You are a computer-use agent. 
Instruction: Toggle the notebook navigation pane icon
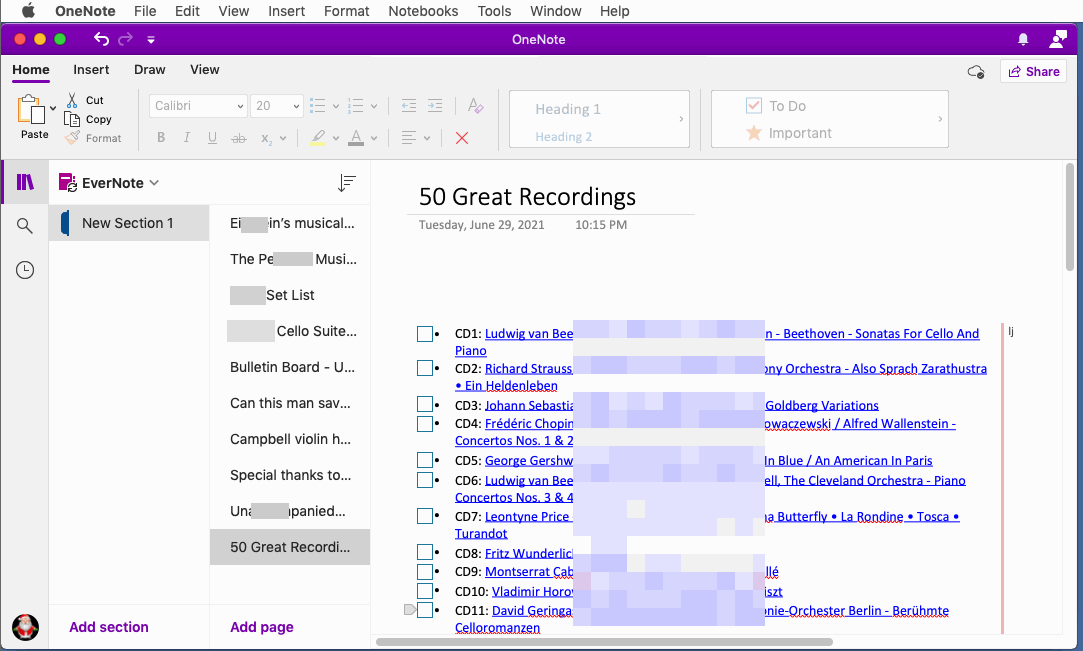(25, 182)
